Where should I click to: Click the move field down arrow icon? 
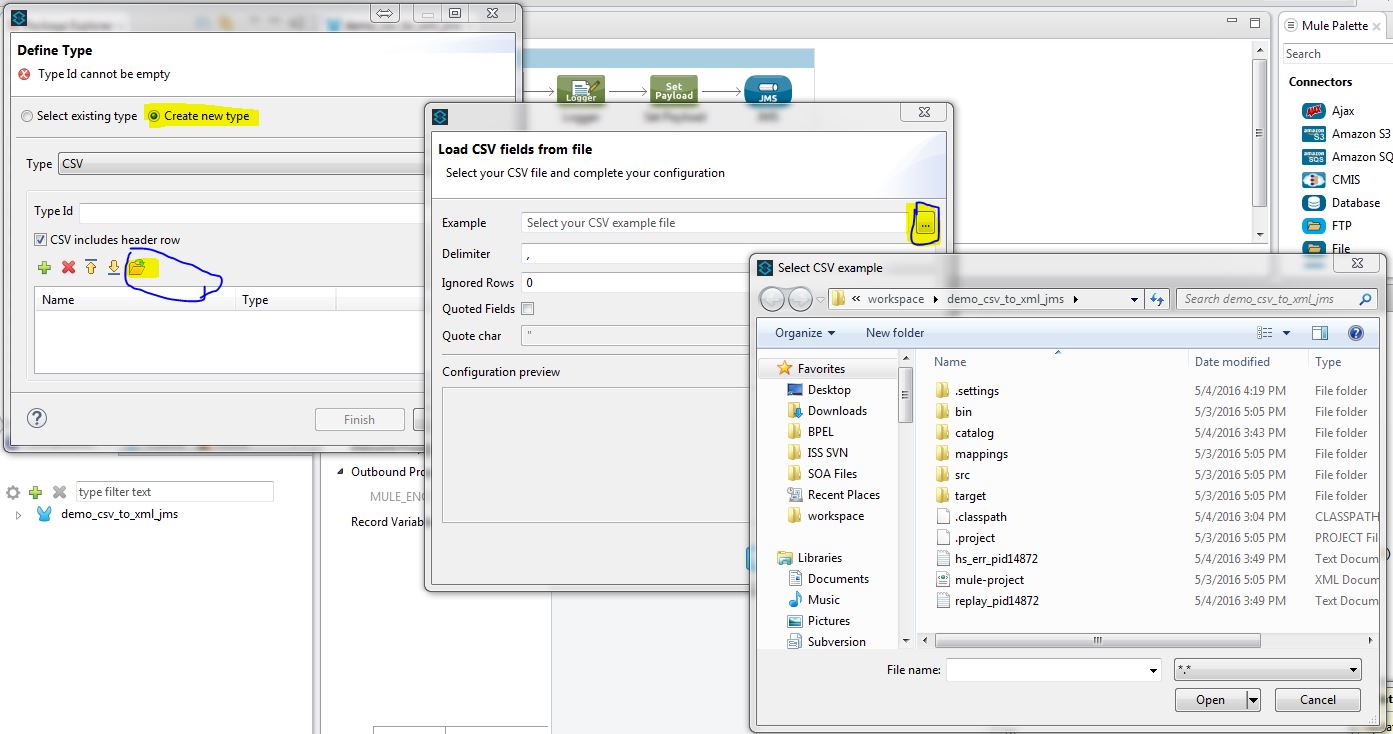coord(114,267)
